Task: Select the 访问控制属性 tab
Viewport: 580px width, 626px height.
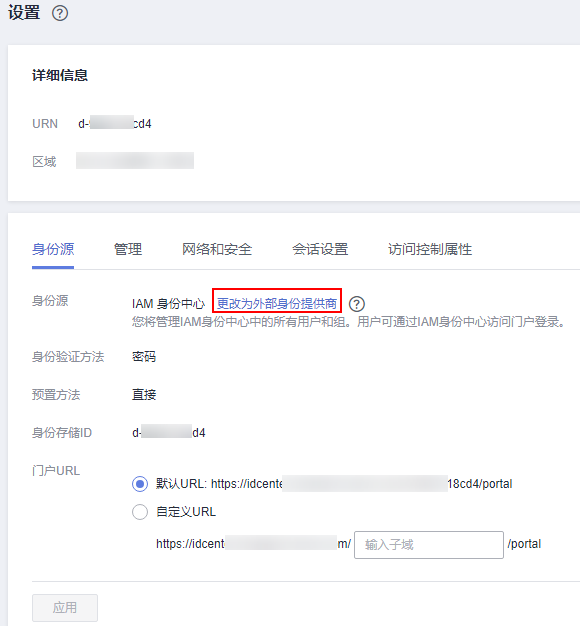Action: click(430, 249)
